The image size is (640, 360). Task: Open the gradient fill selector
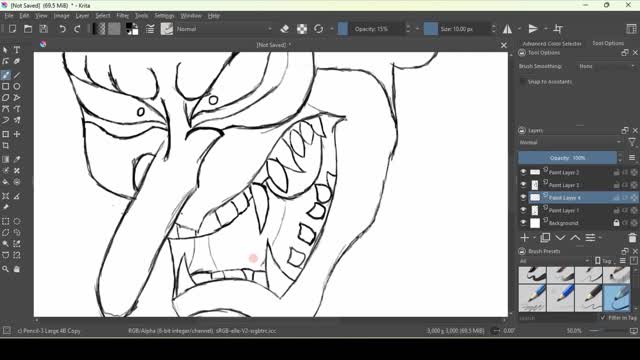(99, 29)
